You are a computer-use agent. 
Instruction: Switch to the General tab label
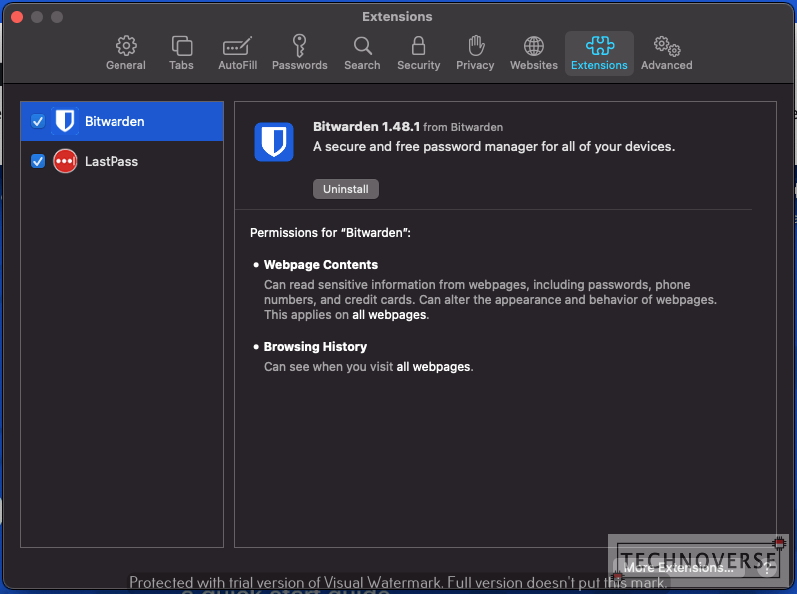pos(126,65)
